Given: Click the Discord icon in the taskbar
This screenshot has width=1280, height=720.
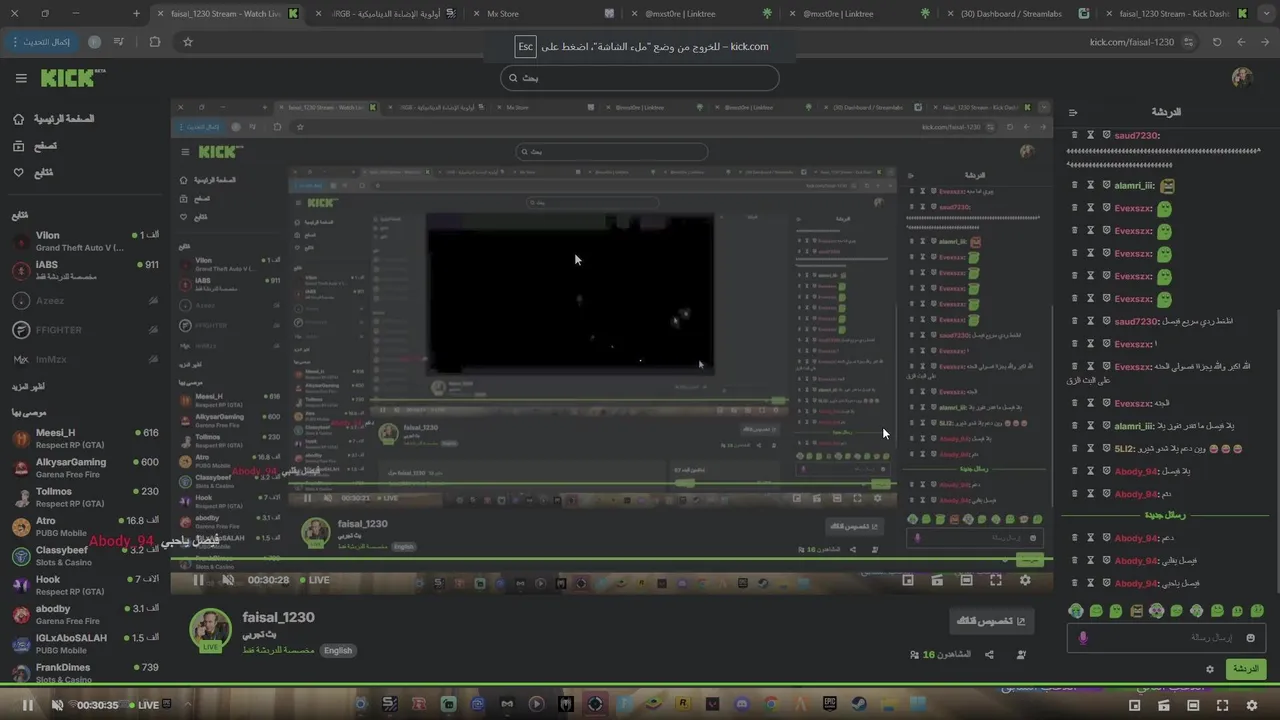Looking at the screenshot, I should click(741, 704).
